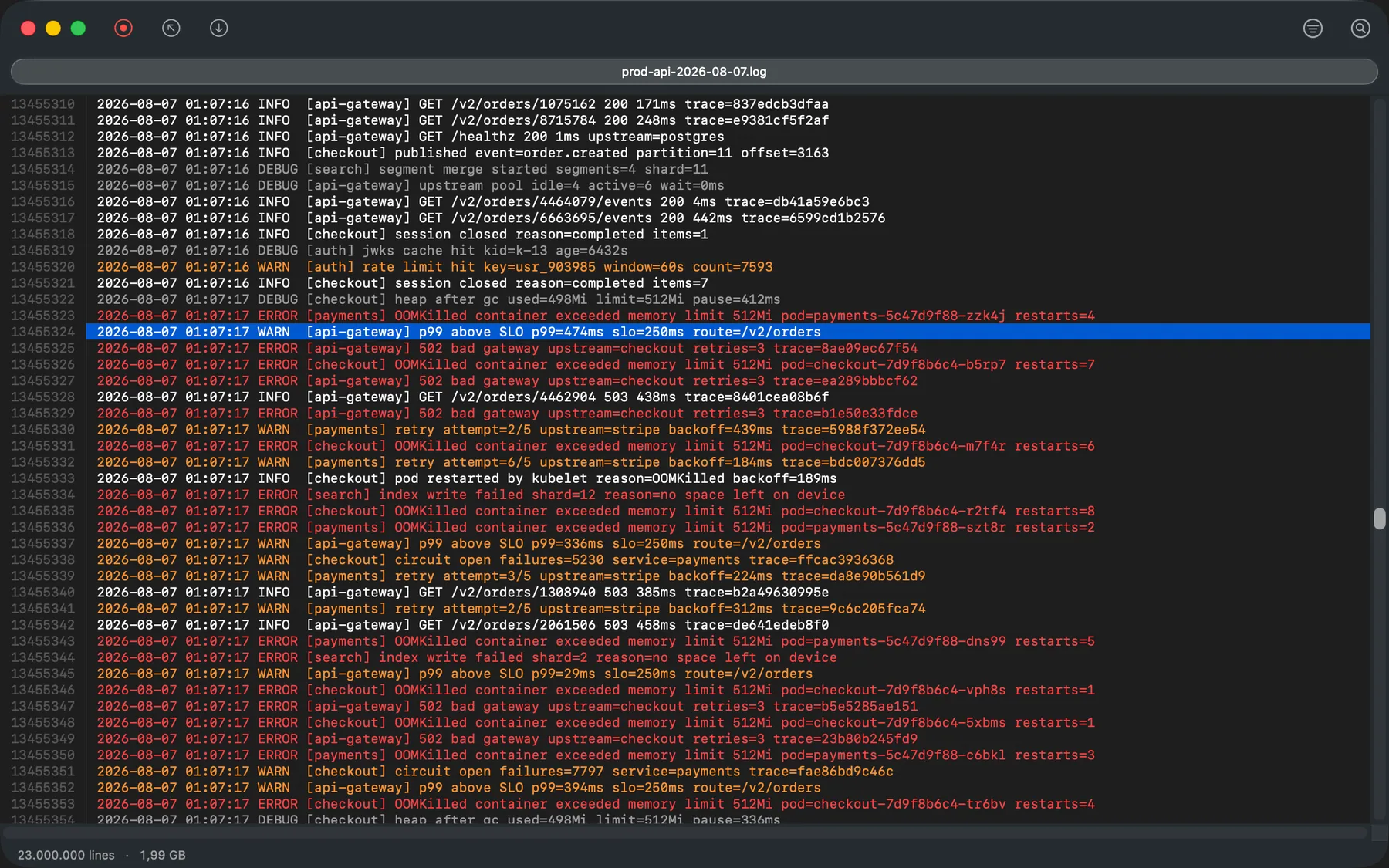Screen dimensions: 1389x868
Task: Click the 23.000.000 lines status text
Action: [x=66, y=855]
